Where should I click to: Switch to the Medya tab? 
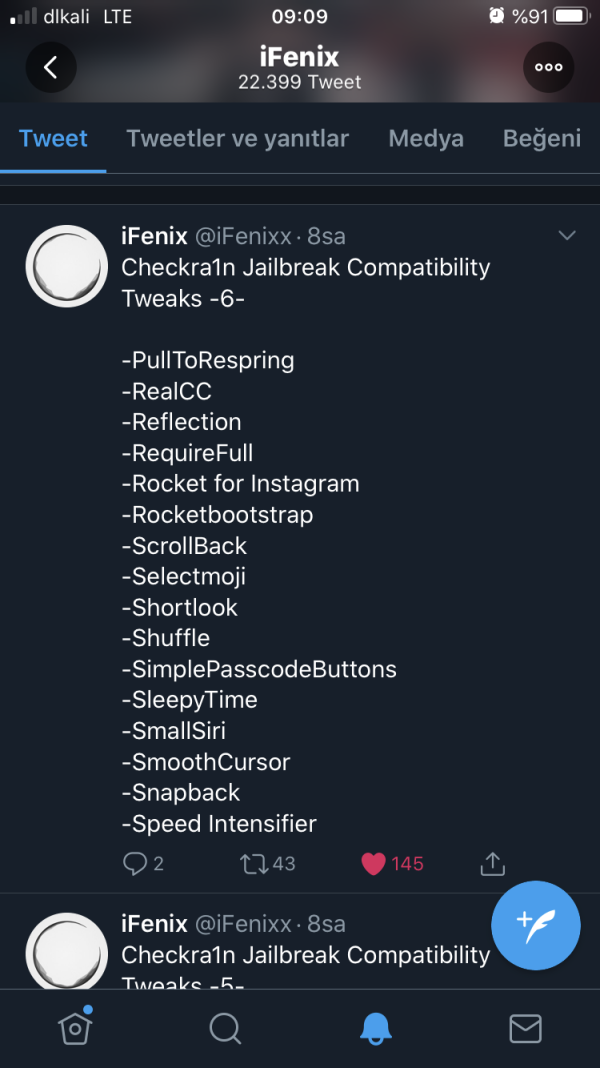426,138
